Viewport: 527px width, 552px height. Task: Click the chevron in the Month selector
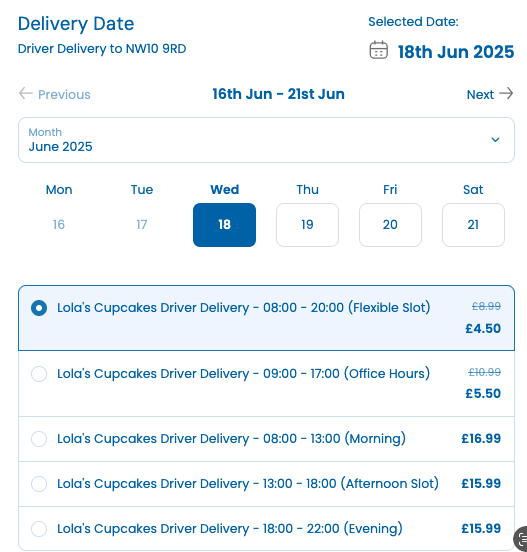pos(495,140)
